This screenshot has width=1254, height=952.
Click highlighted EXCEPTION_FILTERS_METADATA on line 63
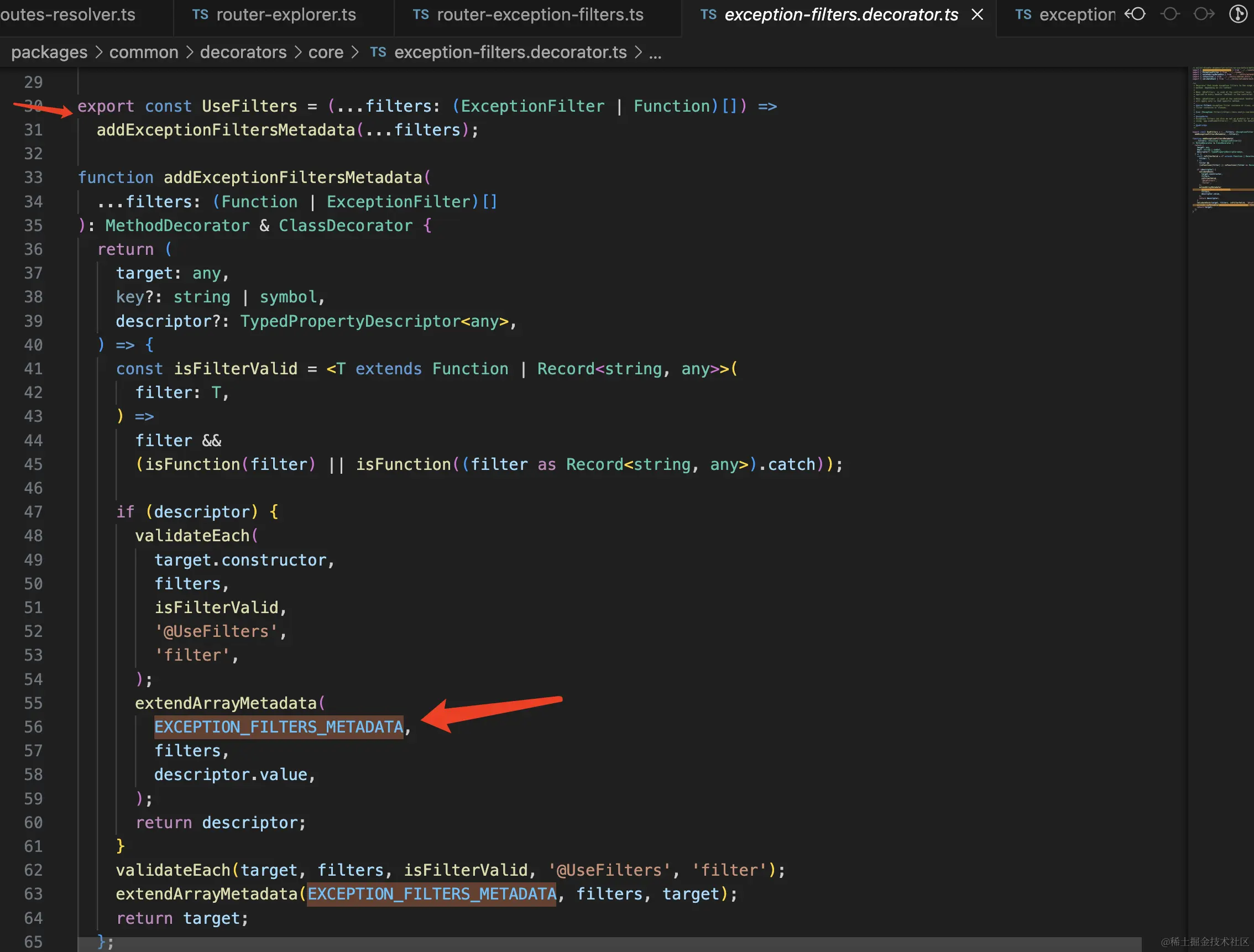coord(431,894)
